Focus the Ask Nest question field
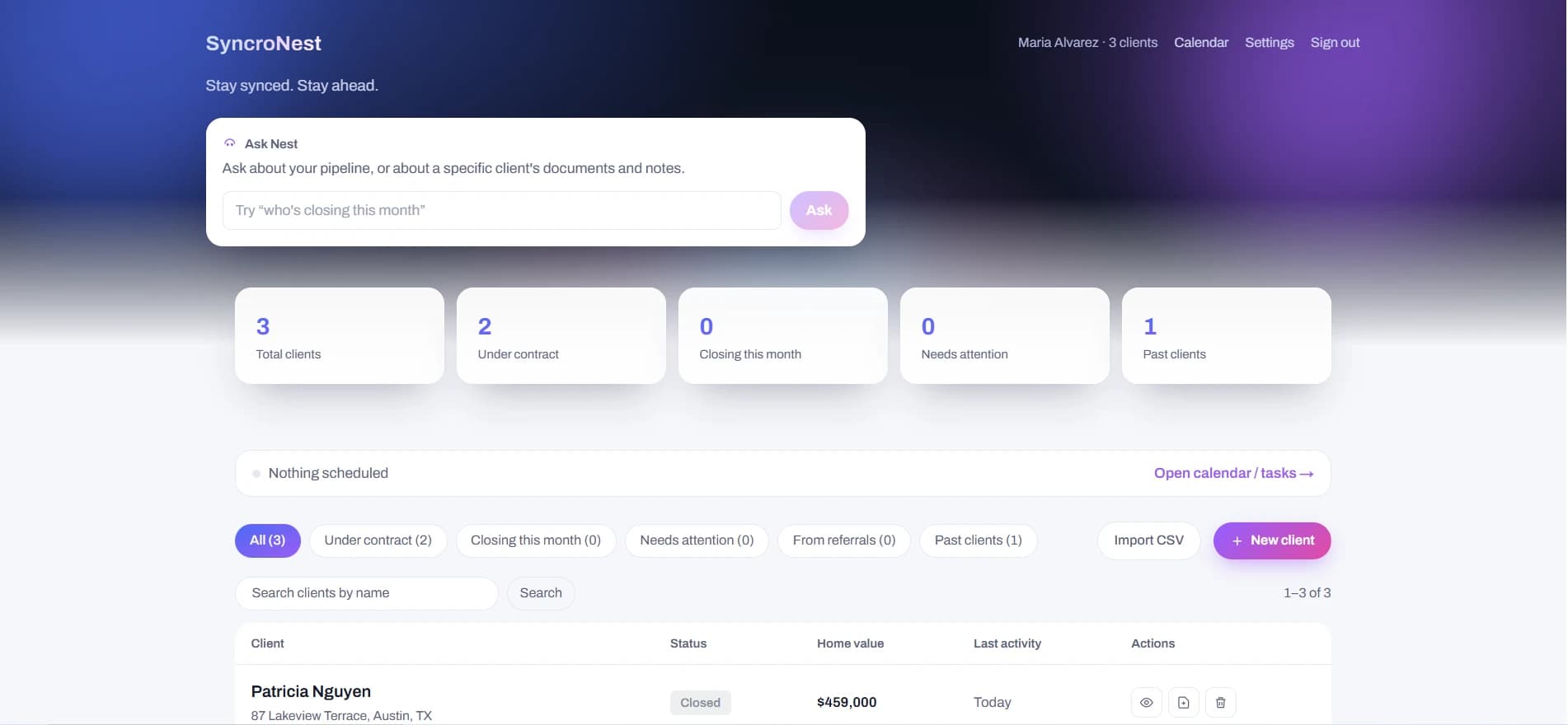The width and height of the screenshot is (1568, 725). 501,210
